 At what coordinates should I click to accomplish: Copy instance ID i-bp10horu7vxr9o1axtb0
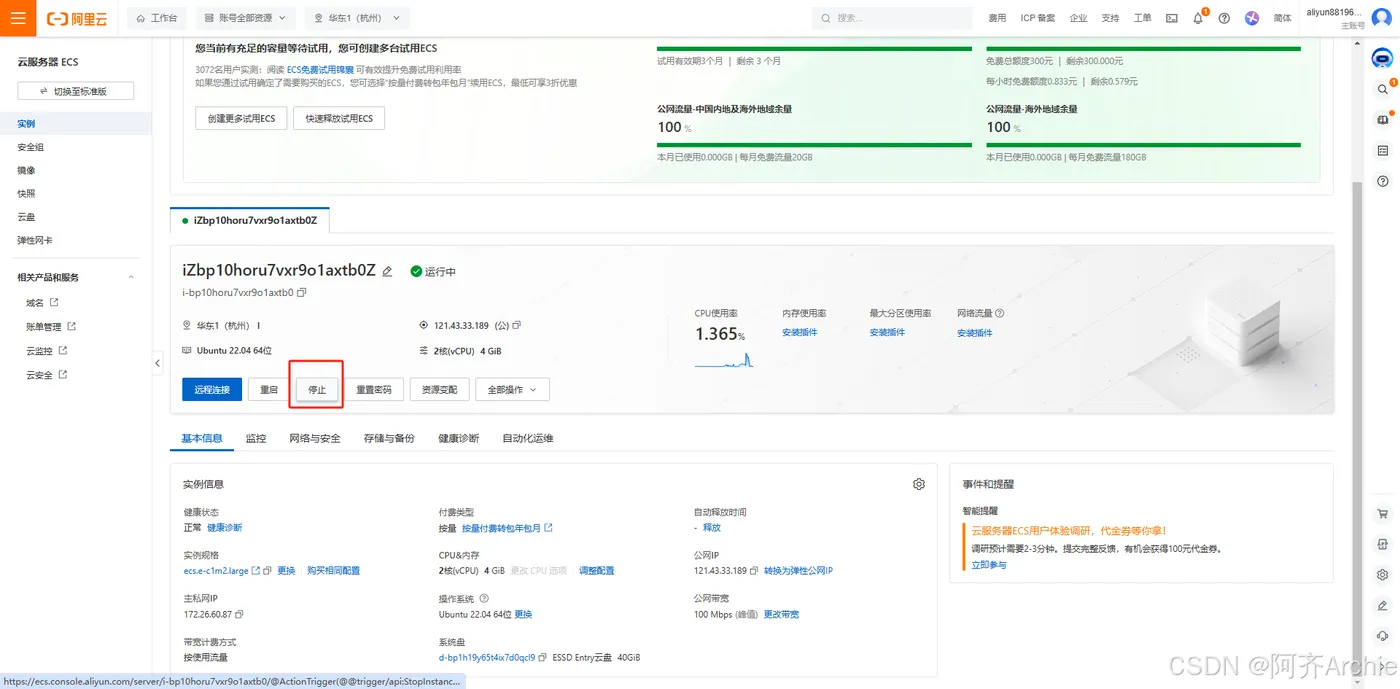(x=302, y=292)
